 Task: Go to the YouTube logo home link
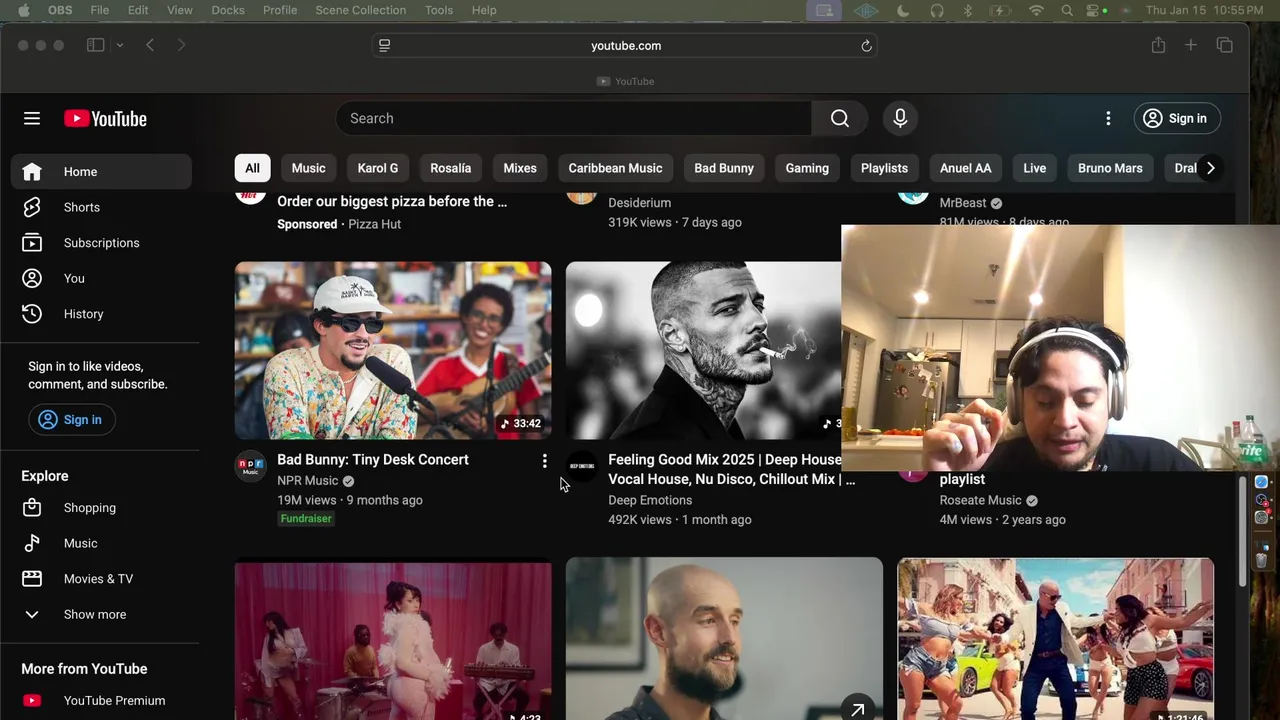(105, 118)
